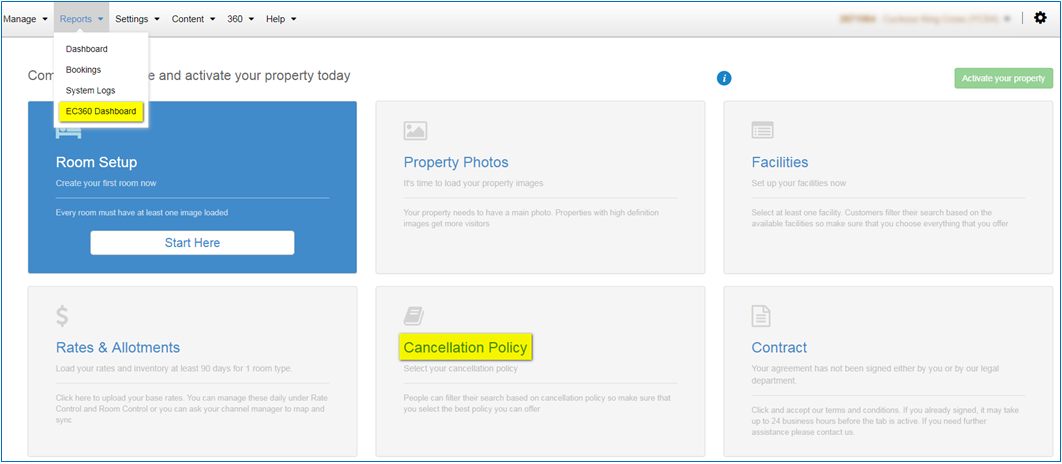The image size is (1062, 464).
Task: Open the 360 dropdown menu
Action: (x=240, y=19)
